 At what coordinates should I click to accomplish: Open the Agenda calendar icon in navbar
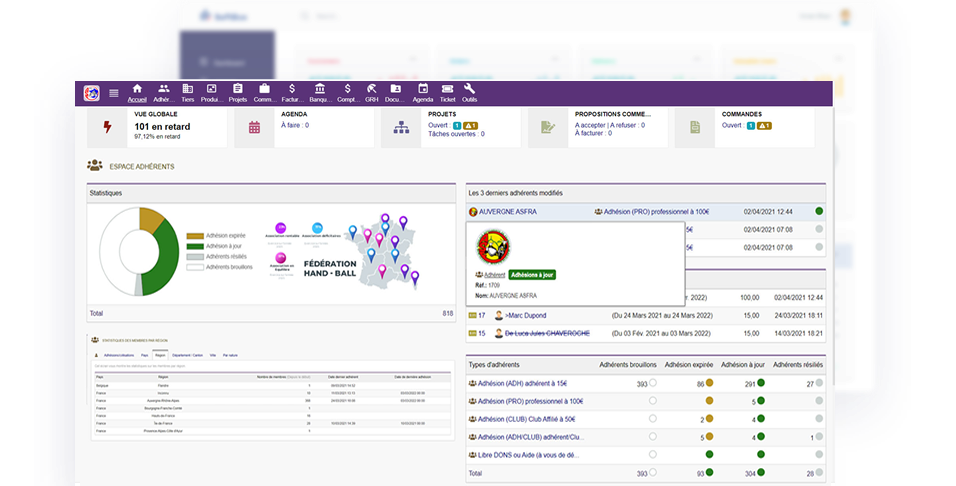[423, 89]
